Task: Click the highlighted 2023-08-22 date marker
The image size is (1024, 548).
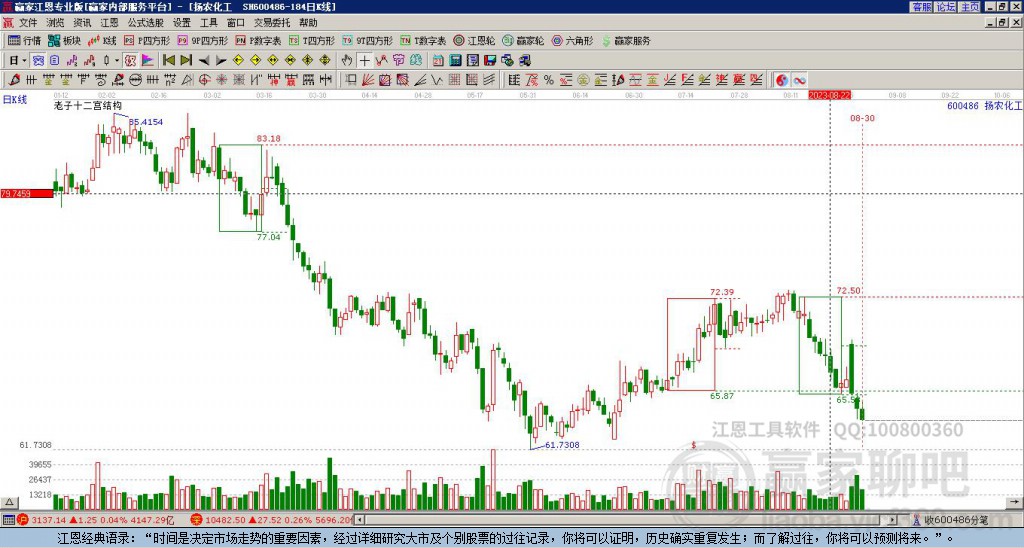Action: click(829, 95)
